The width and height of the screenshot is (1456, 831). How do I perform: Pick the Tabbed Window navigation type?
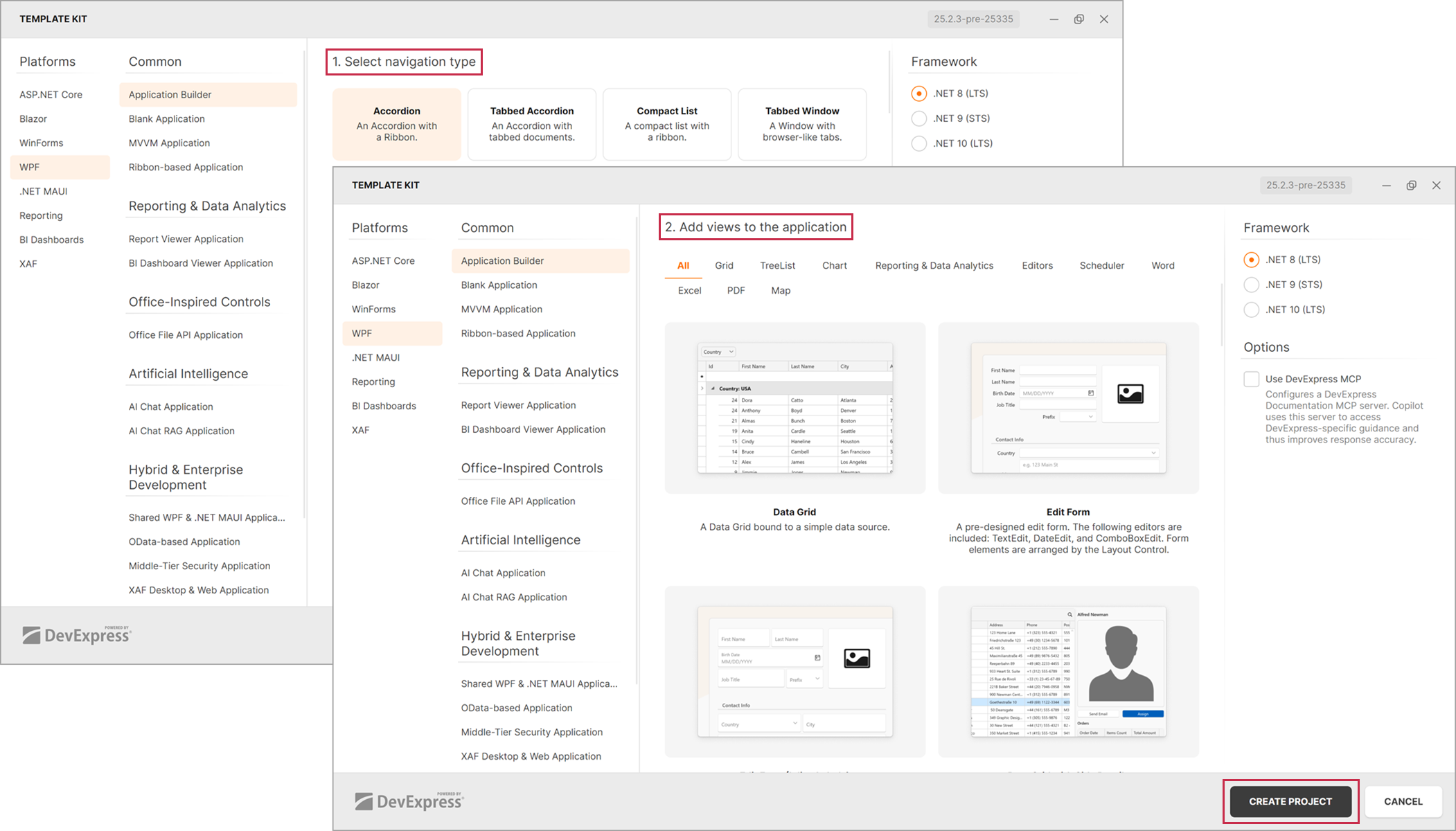pos(802,125)
